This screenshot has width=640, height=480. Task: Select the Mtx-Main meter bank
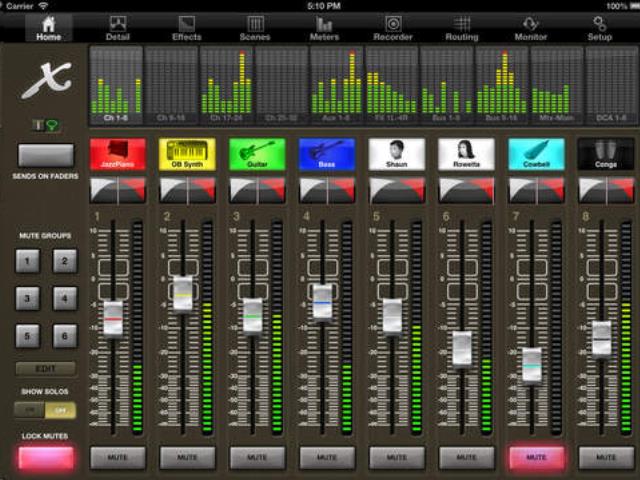tap(557, 85)
